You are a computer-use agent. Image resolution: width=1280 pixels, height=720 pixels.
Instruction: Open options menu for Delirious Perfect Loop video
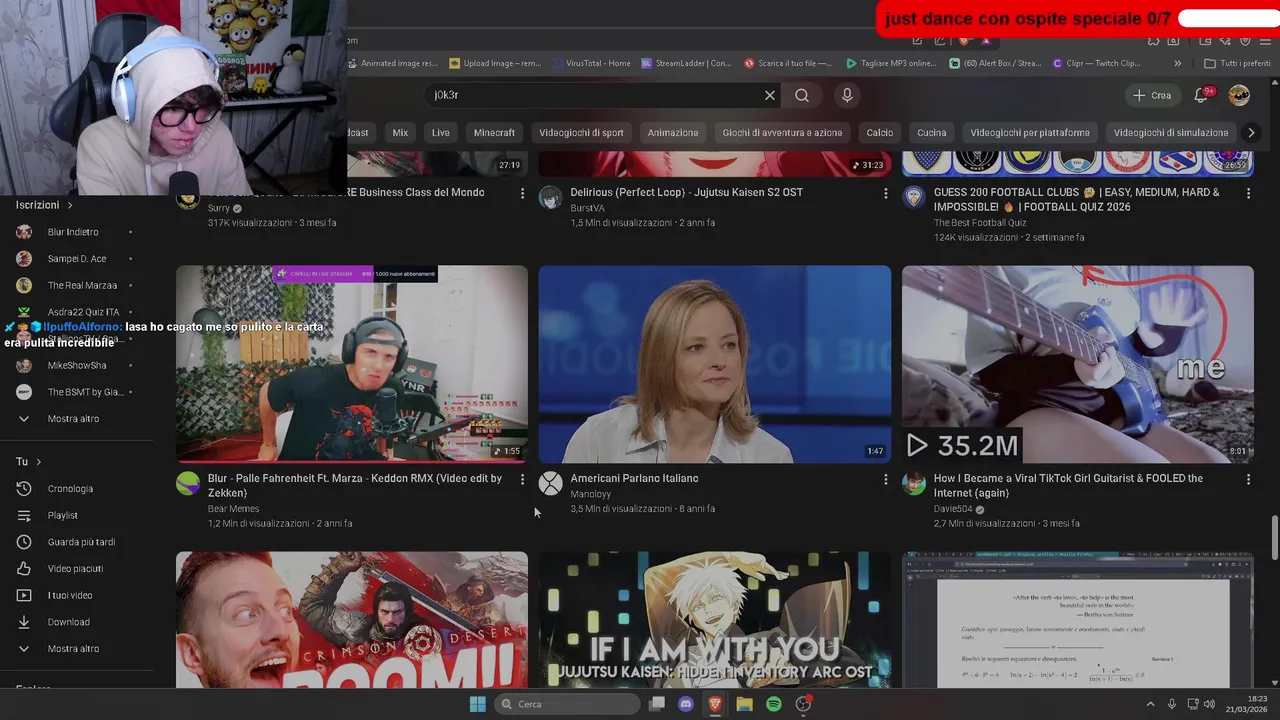885,194
